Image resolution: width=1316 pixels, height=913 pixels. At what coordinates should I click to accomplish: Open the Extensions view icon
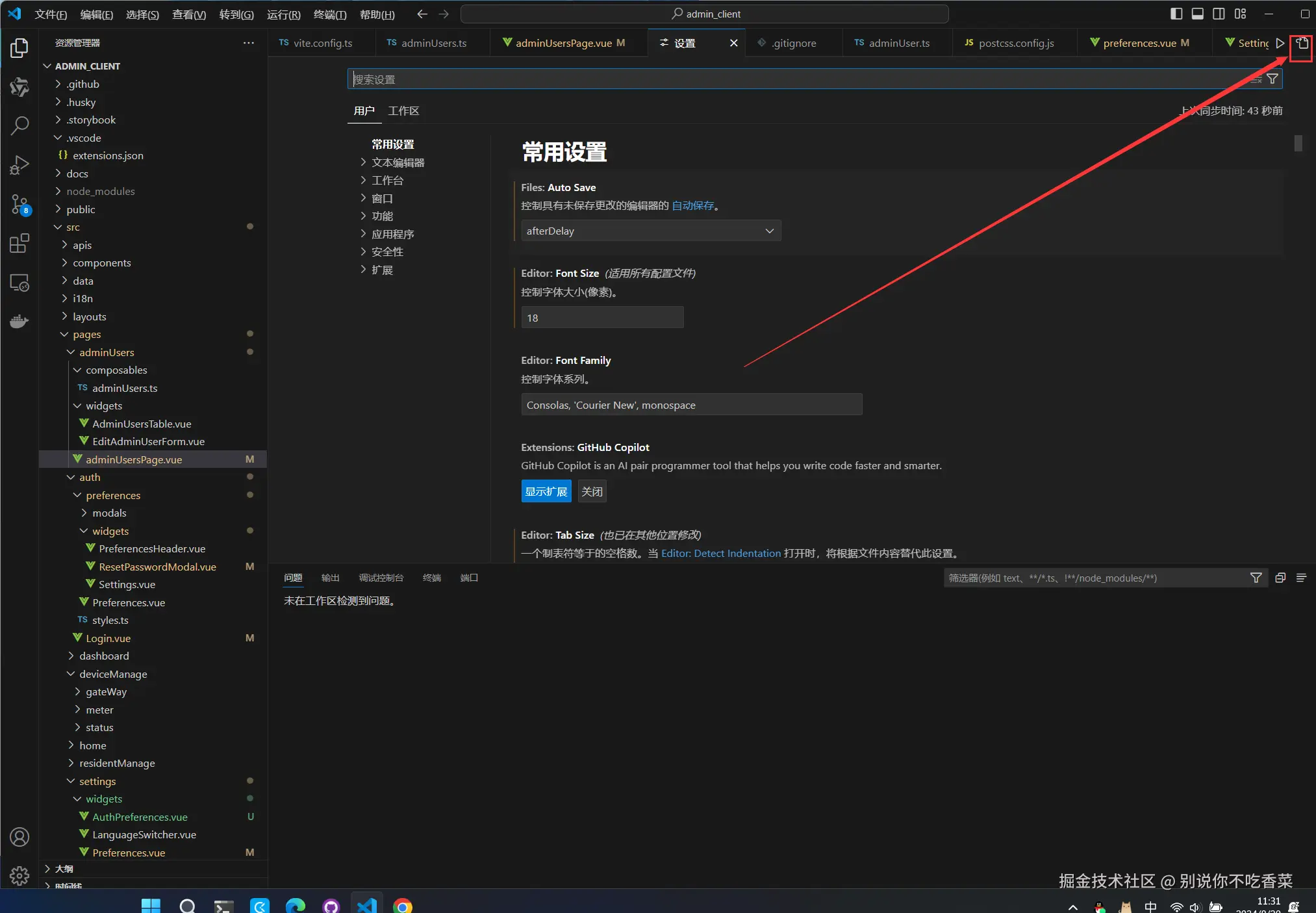coord(19,244)
